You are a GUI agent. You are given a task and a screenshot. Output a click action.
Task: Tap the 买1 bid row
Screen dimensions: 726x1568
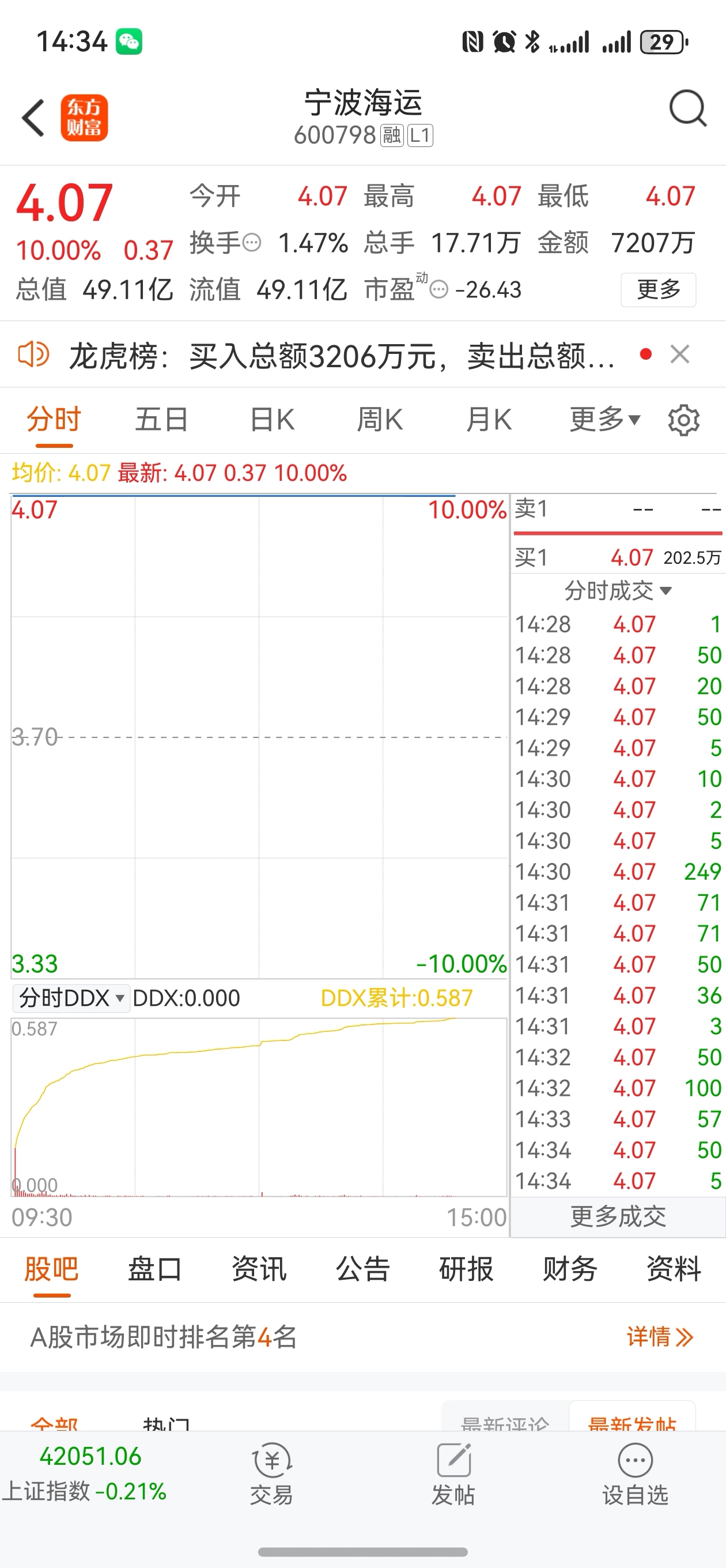tap(618, 557)
